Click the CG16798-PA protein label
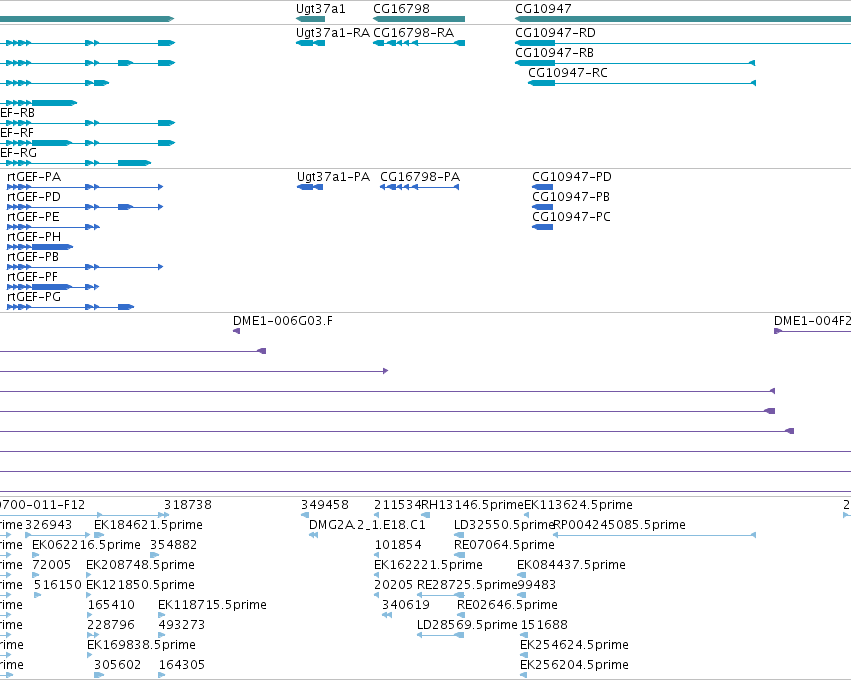Image resolution: width=851 pixels, height=680 pixels. pos(420,177)
